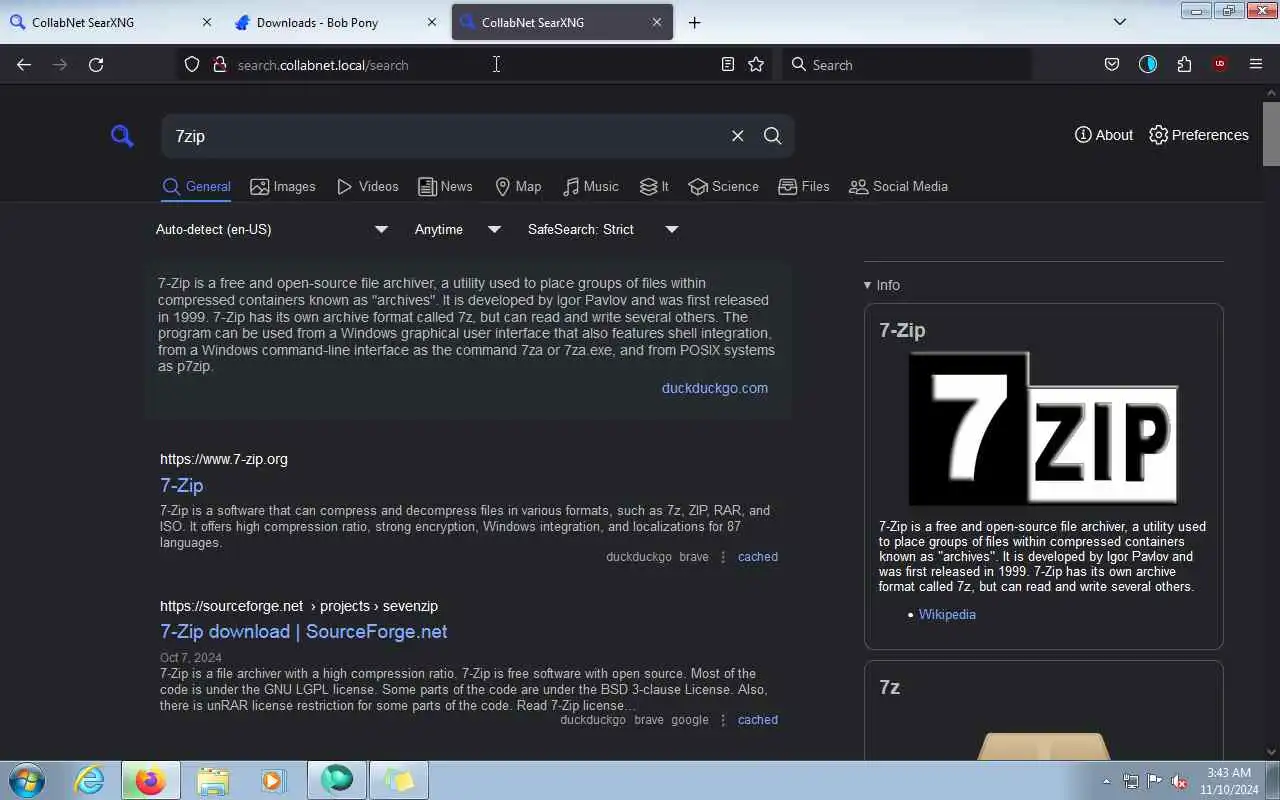Switch to the Files tab
Image resolution: width=1280 pixels, height=800 pixels.
803,187
